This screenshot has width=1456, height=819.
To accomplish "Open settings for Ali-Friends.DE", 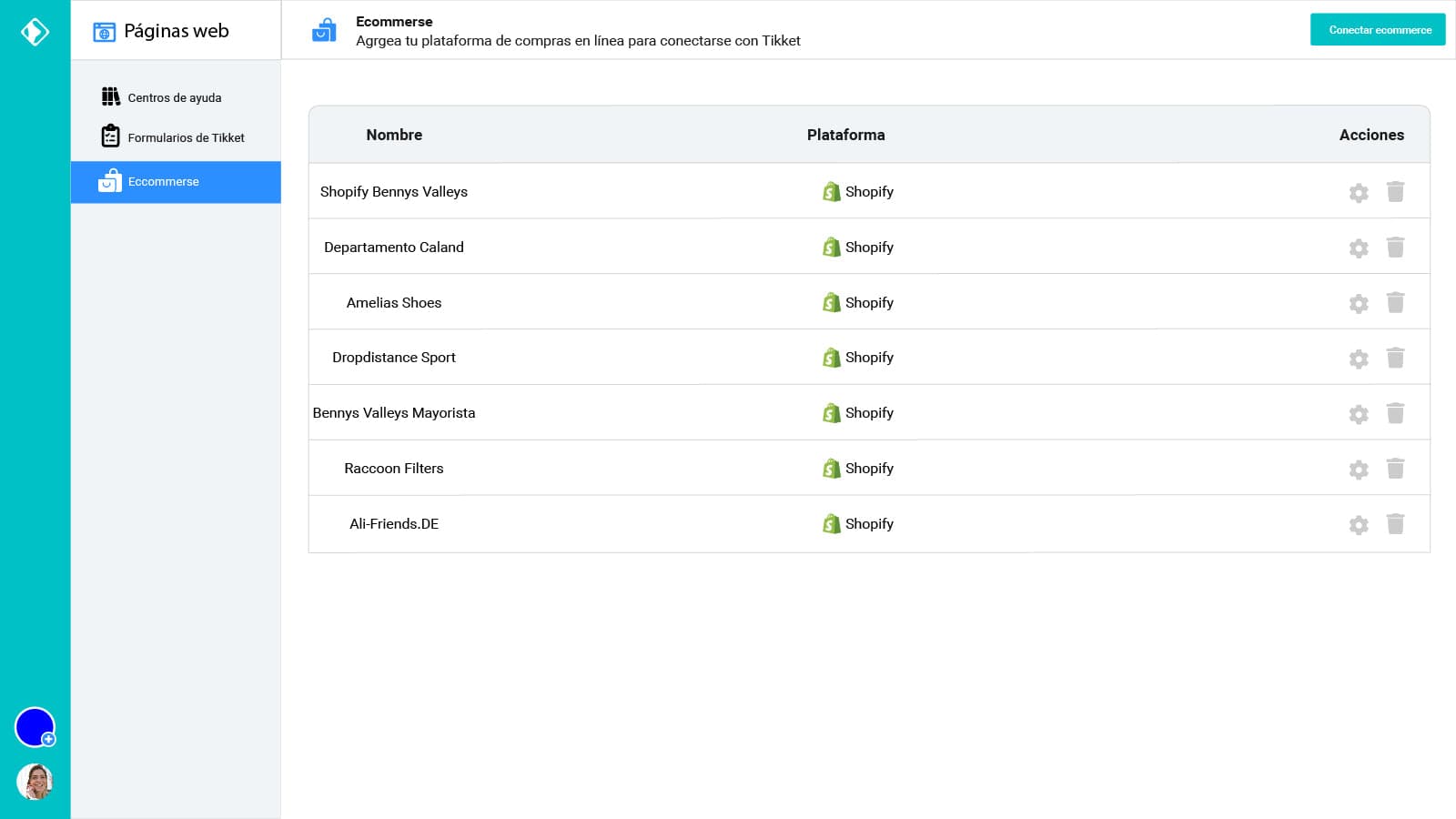I will click(1358, 525).
